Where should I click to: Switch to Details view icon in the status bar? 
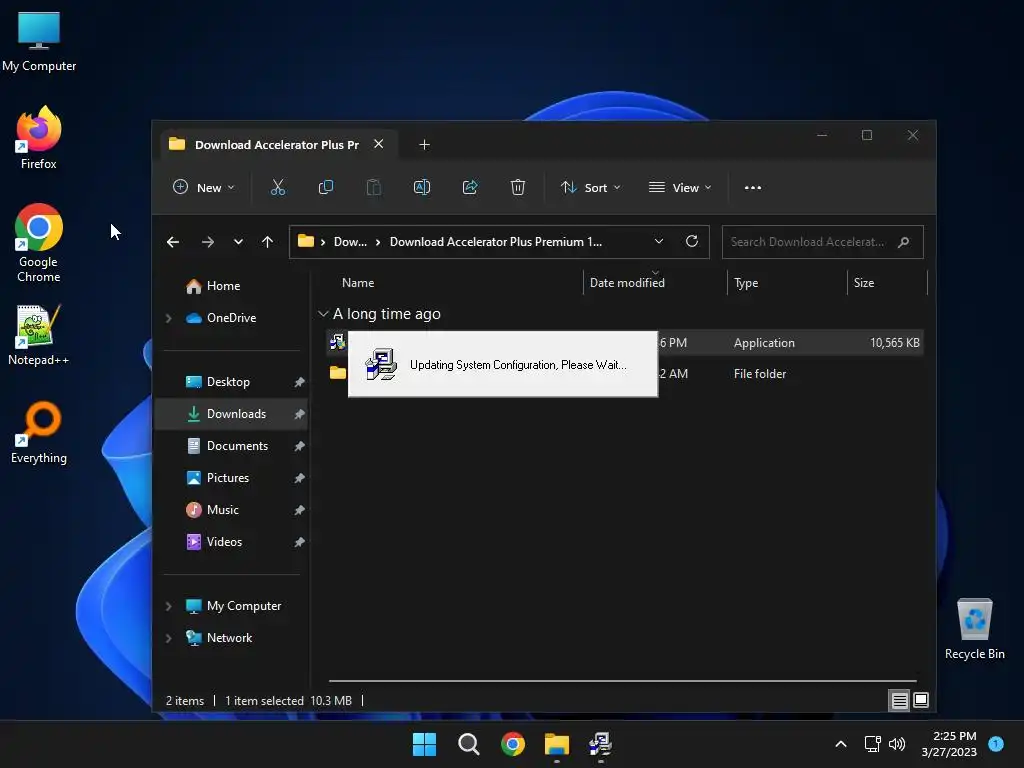(x=899, y=701)
